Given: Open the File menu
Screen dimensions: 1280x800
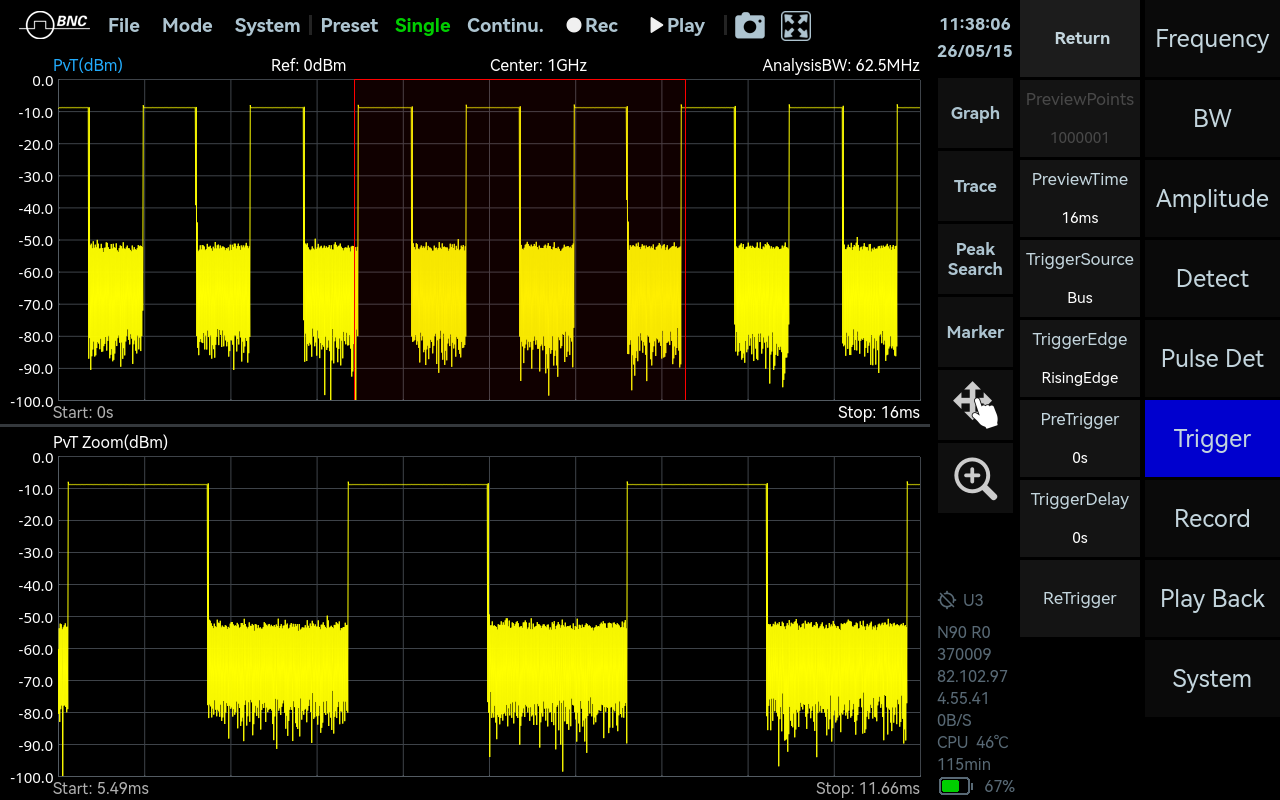Looking at the screenshot, I should click(x=124, y=26).
